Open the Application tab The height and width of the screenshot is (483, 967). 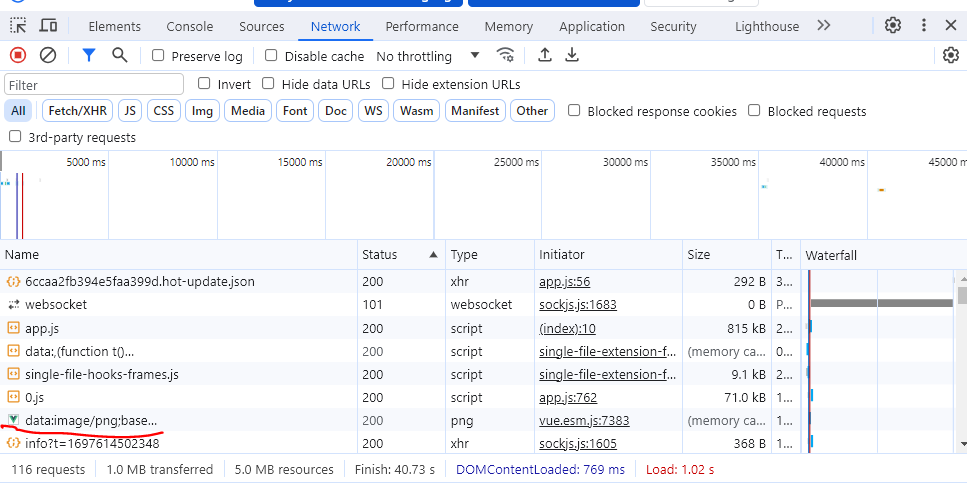pos(593,27)
